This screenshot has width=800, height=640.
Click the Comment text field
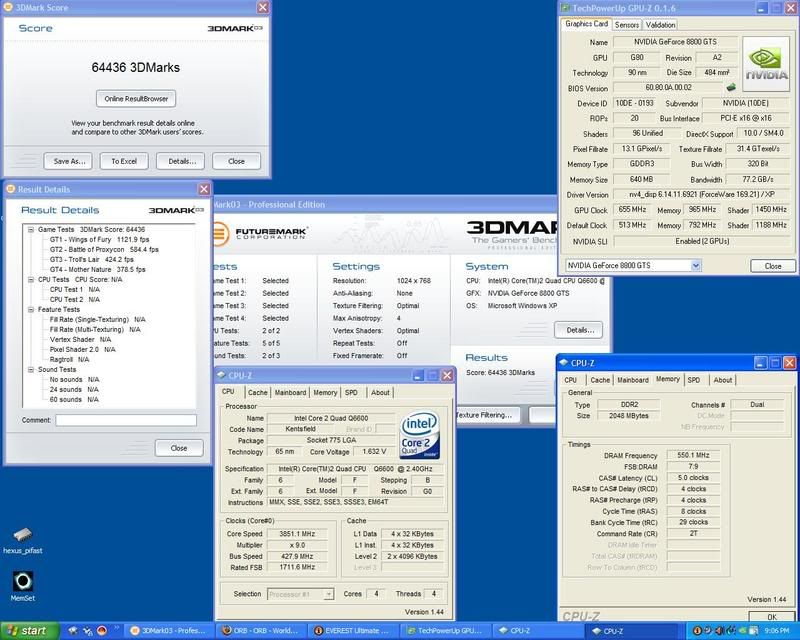[125, 420]
